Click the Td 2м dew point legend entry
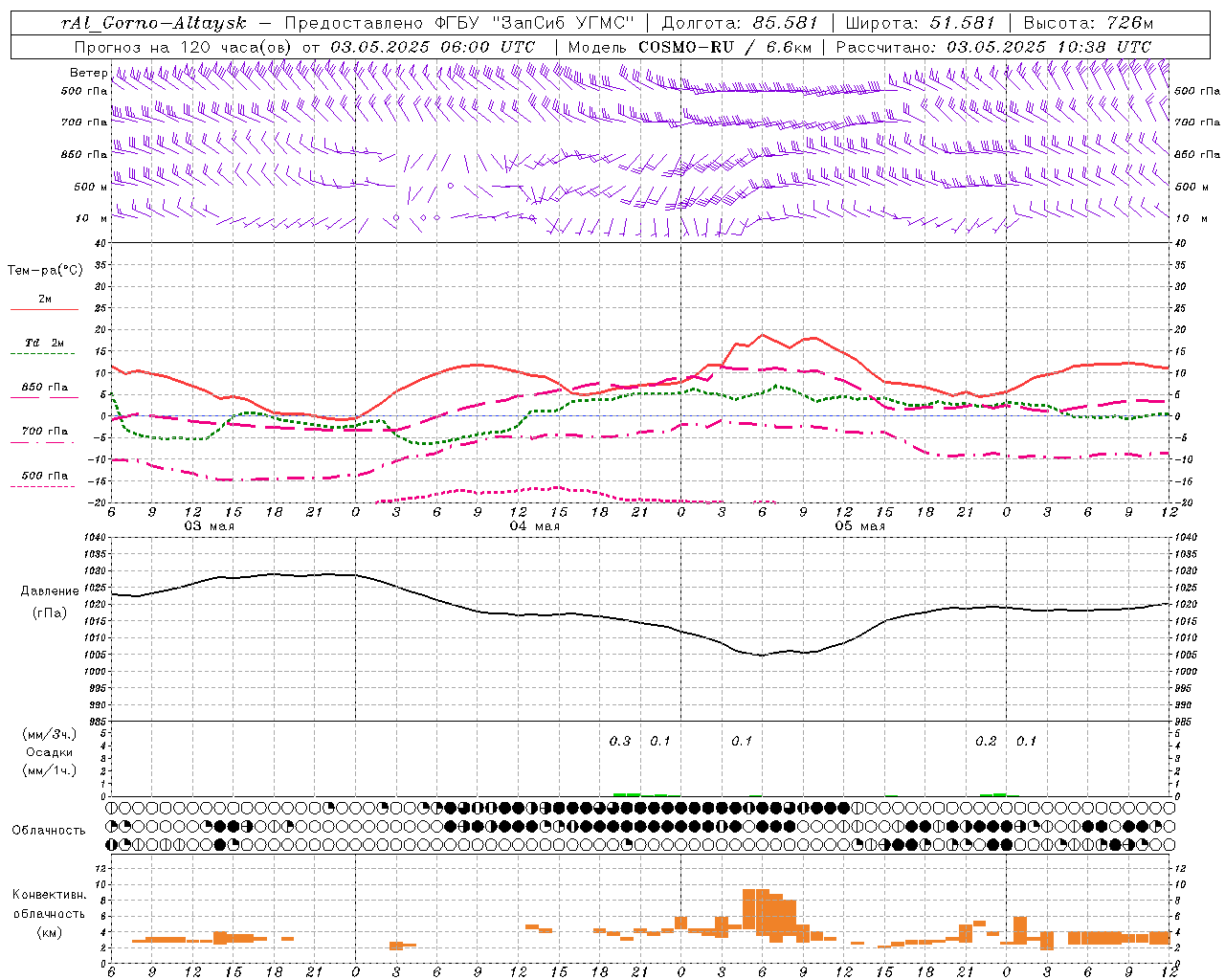Screen dimensions: 1225x980 (x=45, y=343)
